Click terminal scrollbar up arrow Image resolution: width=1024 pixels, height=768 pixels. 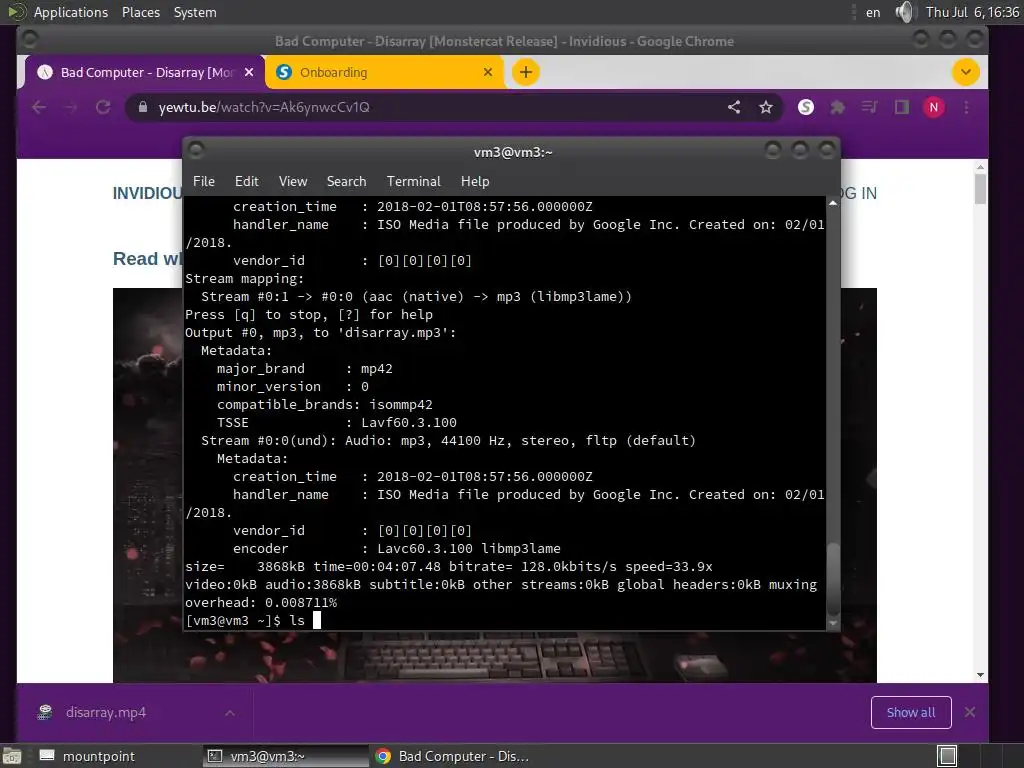coord(833,203)
